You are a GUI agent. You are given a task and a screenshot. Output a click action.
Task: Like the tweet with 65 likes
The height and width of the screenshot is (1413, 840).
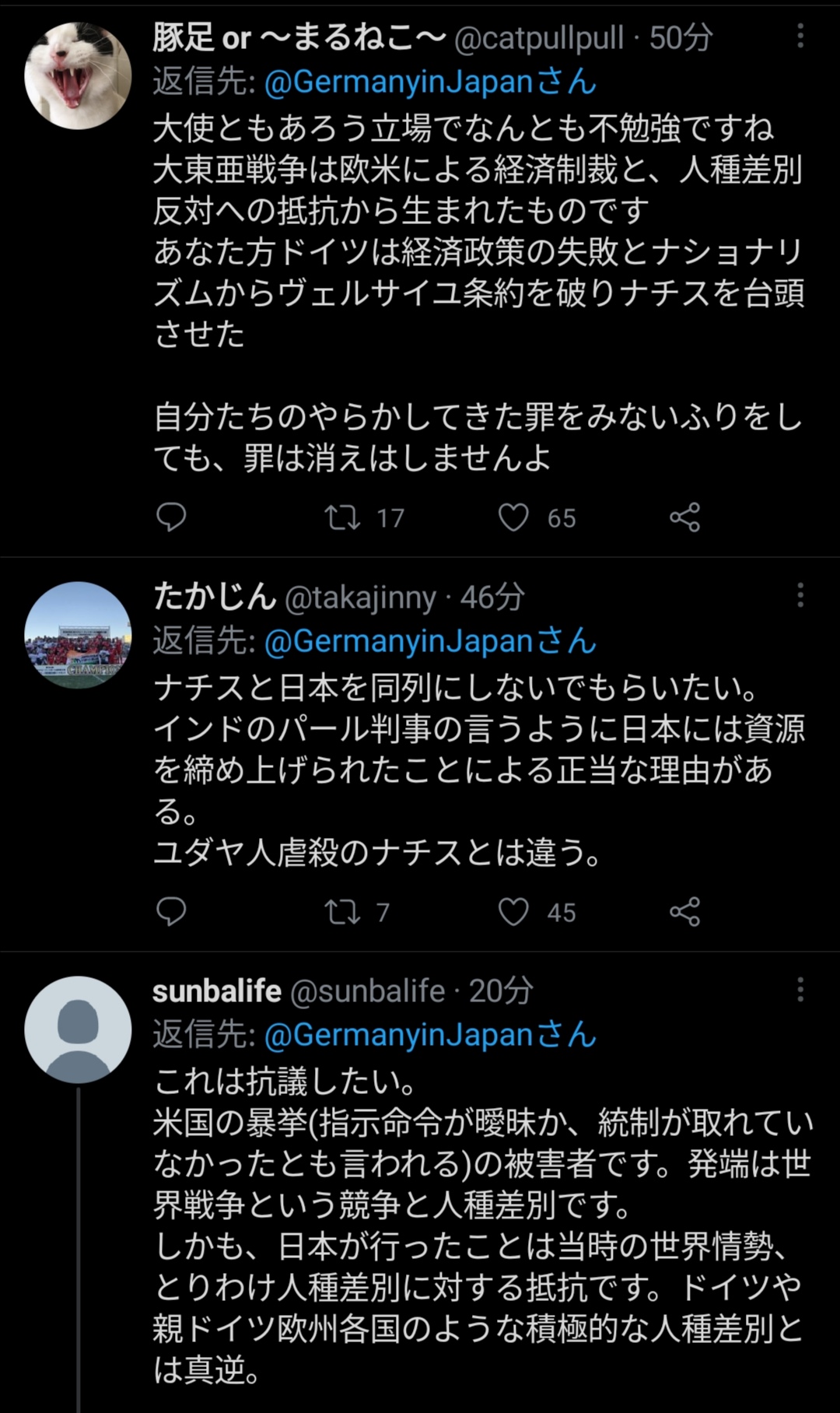tap(513, 517)
